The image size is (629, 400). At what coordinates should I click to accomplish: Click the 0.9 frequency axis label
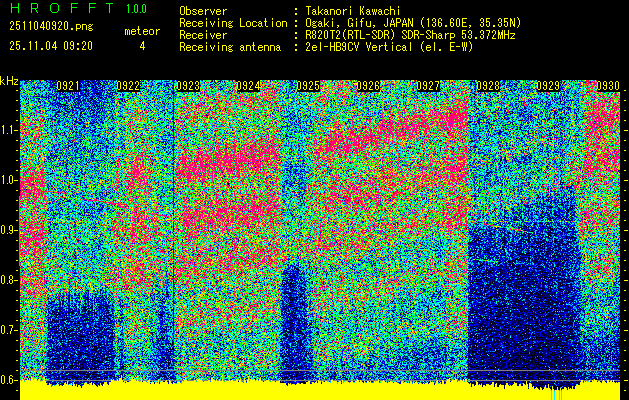pyautogui.click(x=8, y=230)
